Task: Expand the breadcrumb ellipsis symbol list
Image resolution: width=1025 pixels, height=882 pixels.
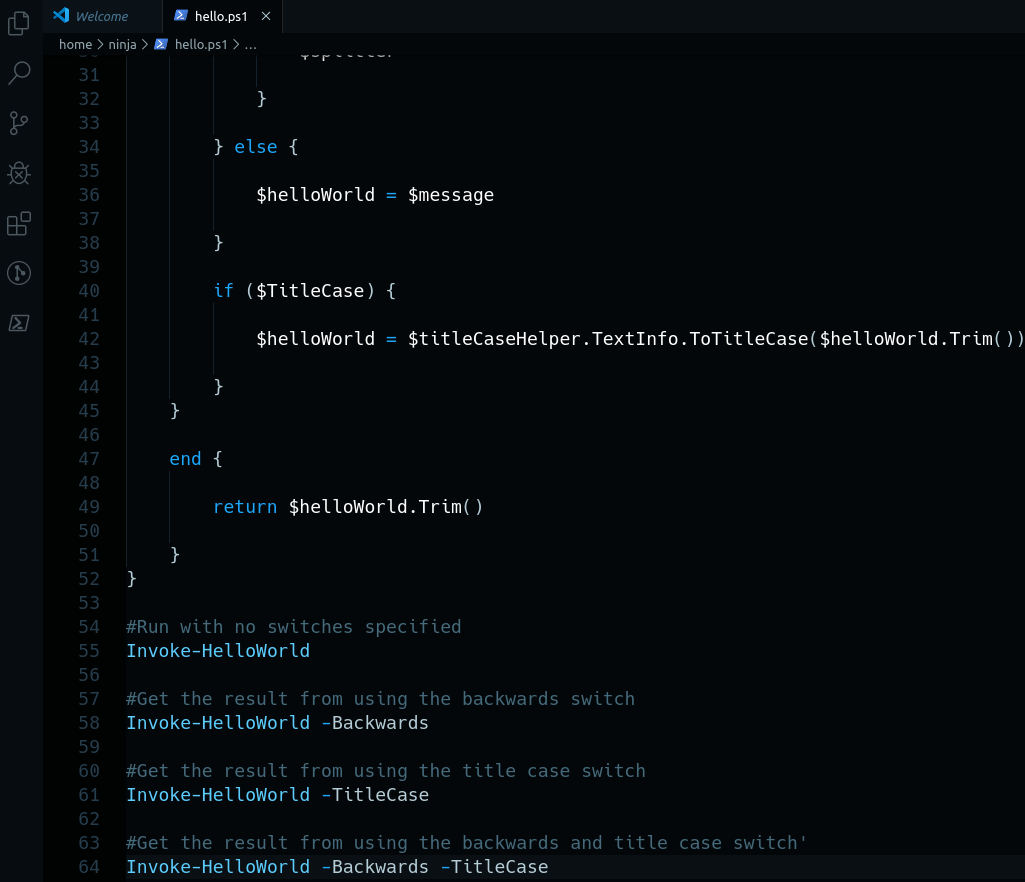Action: point(250,45)
